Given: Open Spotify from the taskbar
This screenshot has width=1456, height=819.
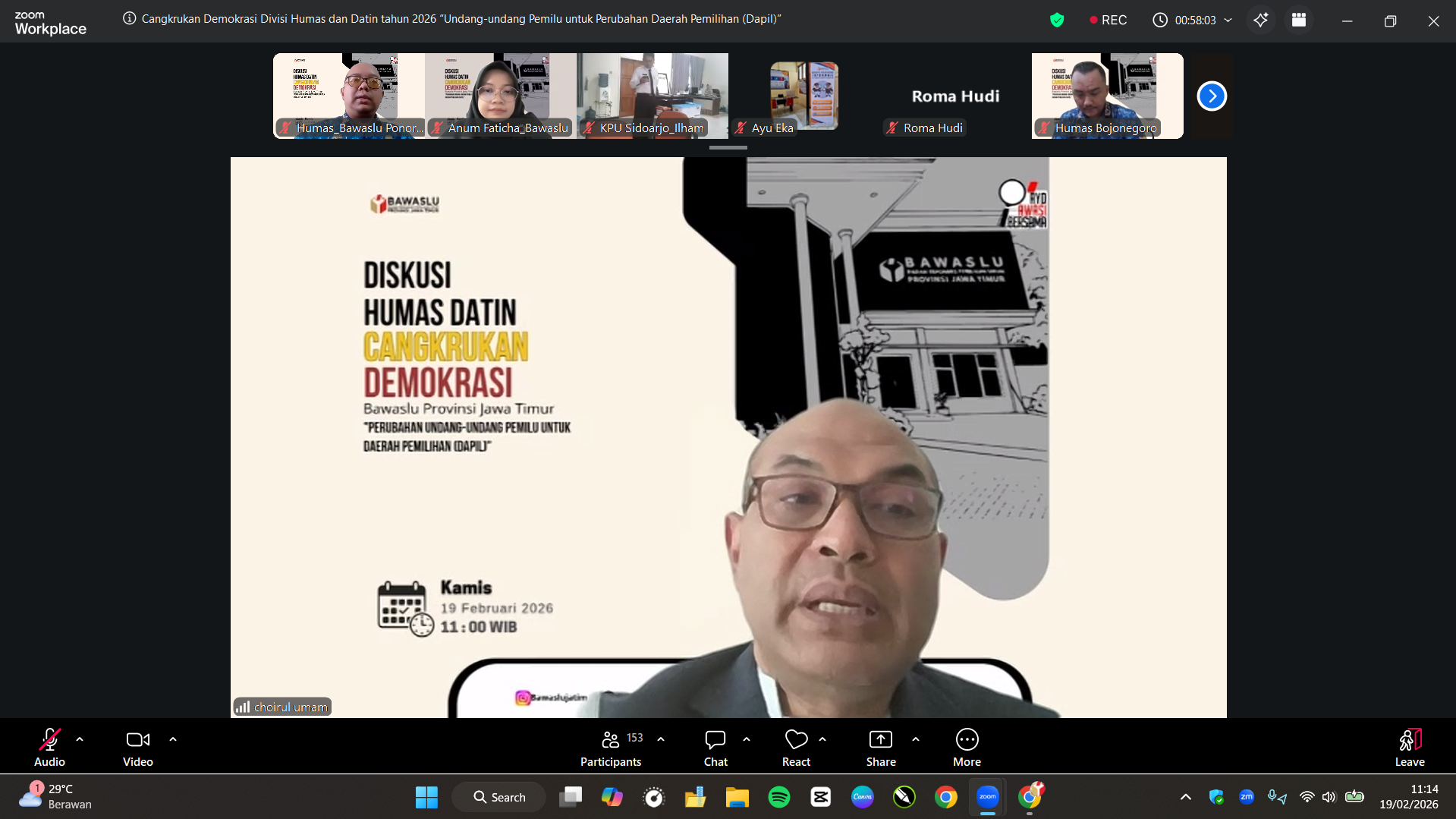Looking at the screenshot, I should (x=779, y=797).
